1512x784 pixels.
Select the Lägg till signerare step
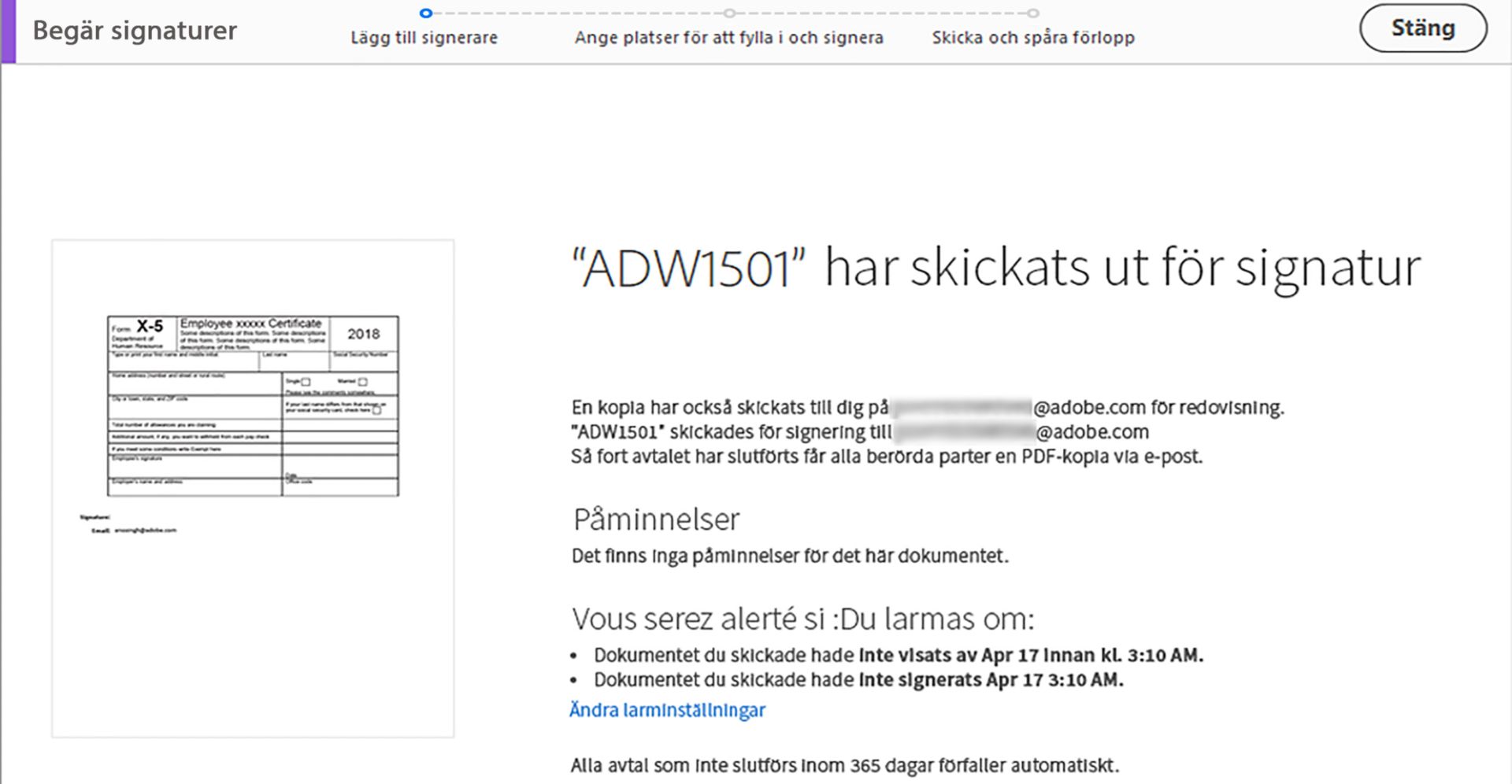point(424,37)
